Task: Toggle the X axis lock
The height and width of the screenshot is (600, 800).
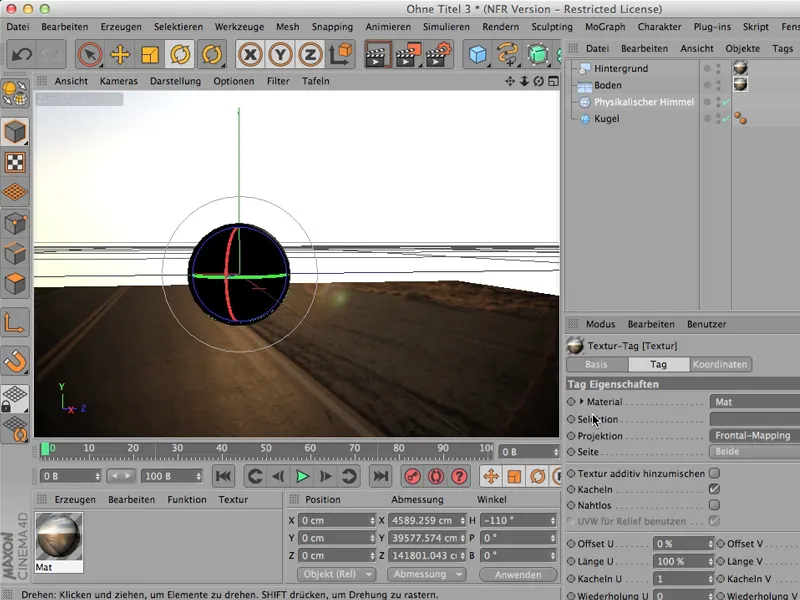Action: [250, 54]
